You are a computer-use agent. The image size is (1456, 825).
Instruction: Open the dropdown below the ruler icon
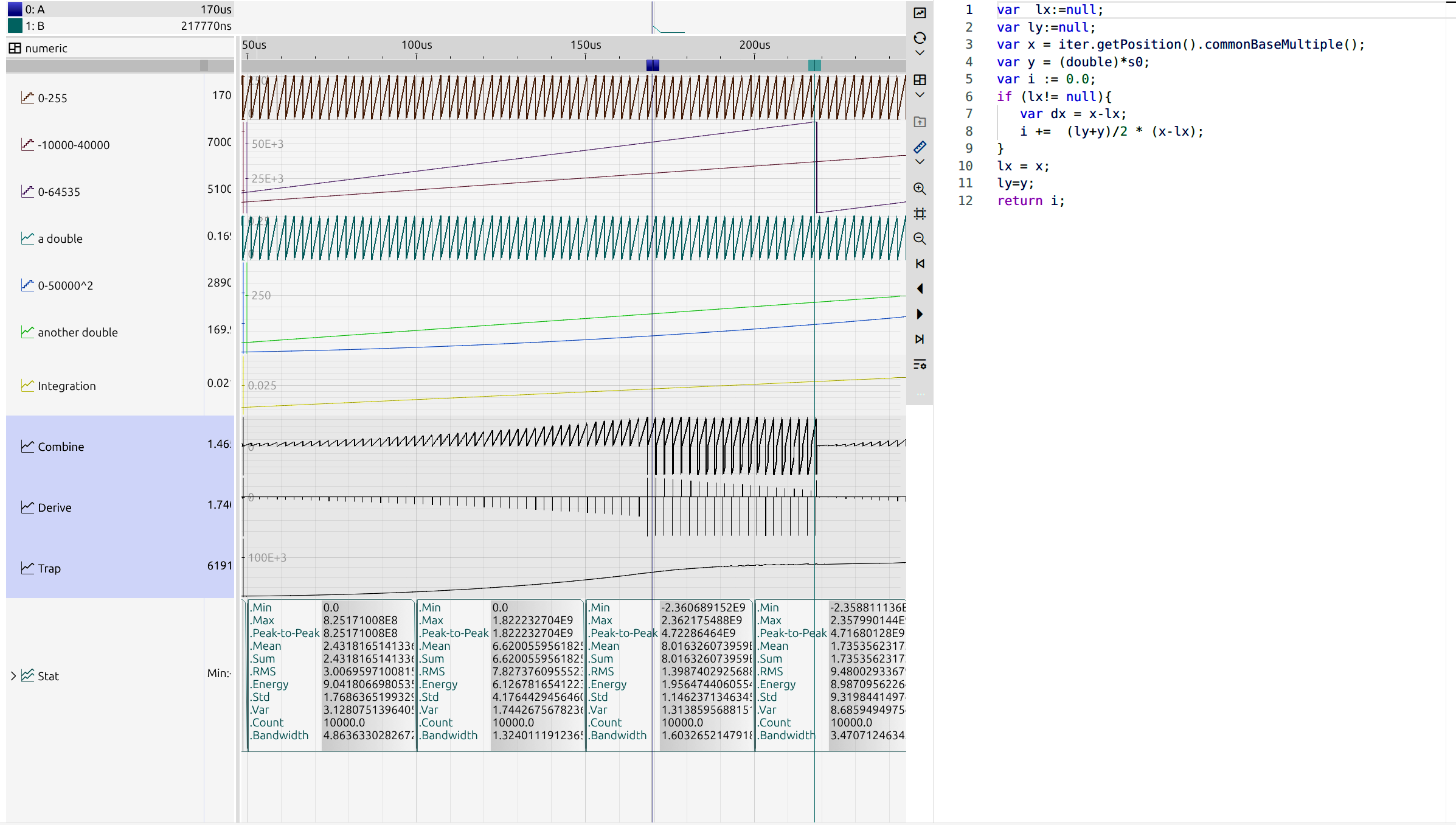pos(920,162)
